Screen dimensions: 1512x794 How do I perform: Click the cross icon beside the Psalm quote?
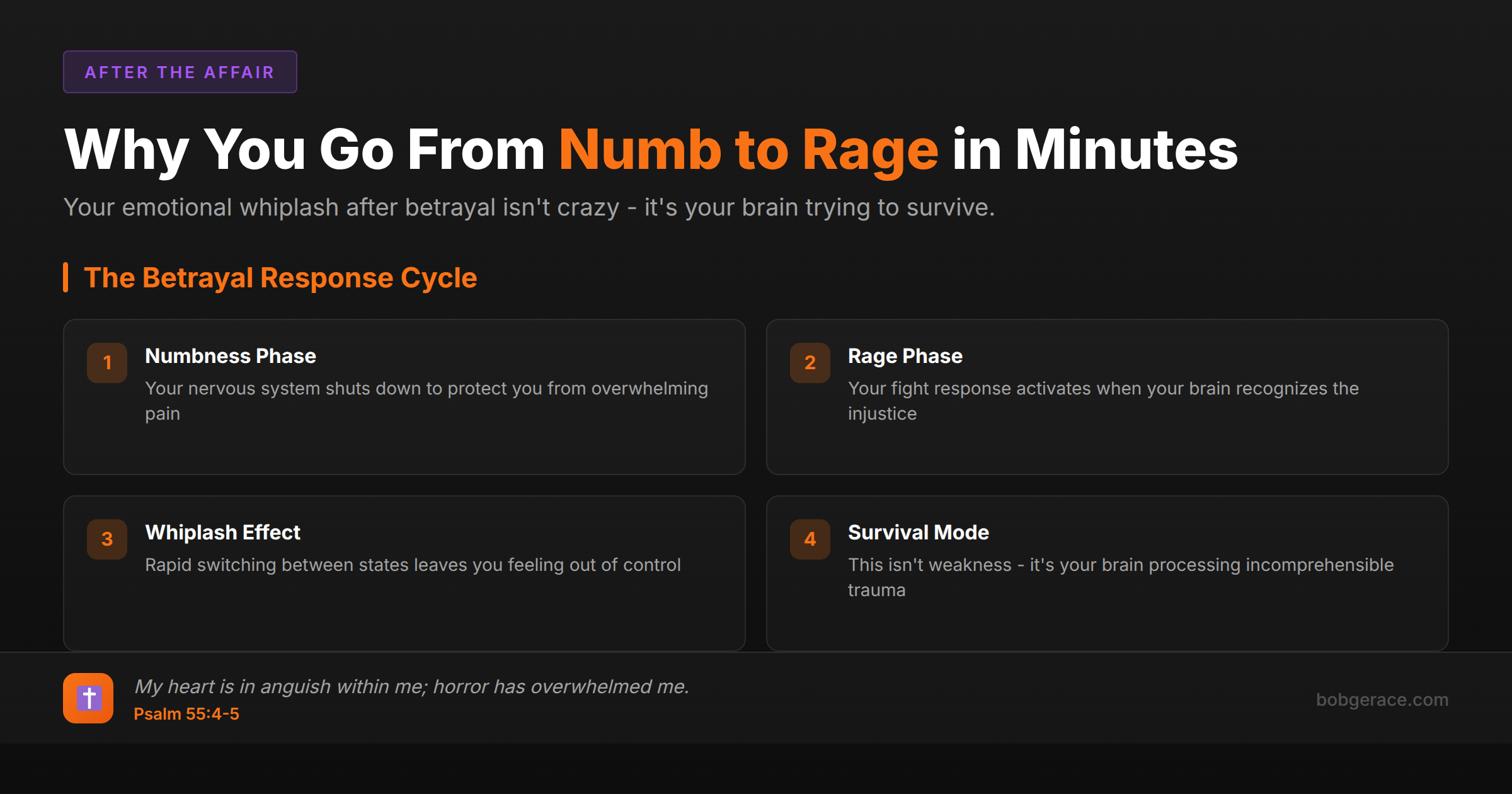click(x=88, y=698)
